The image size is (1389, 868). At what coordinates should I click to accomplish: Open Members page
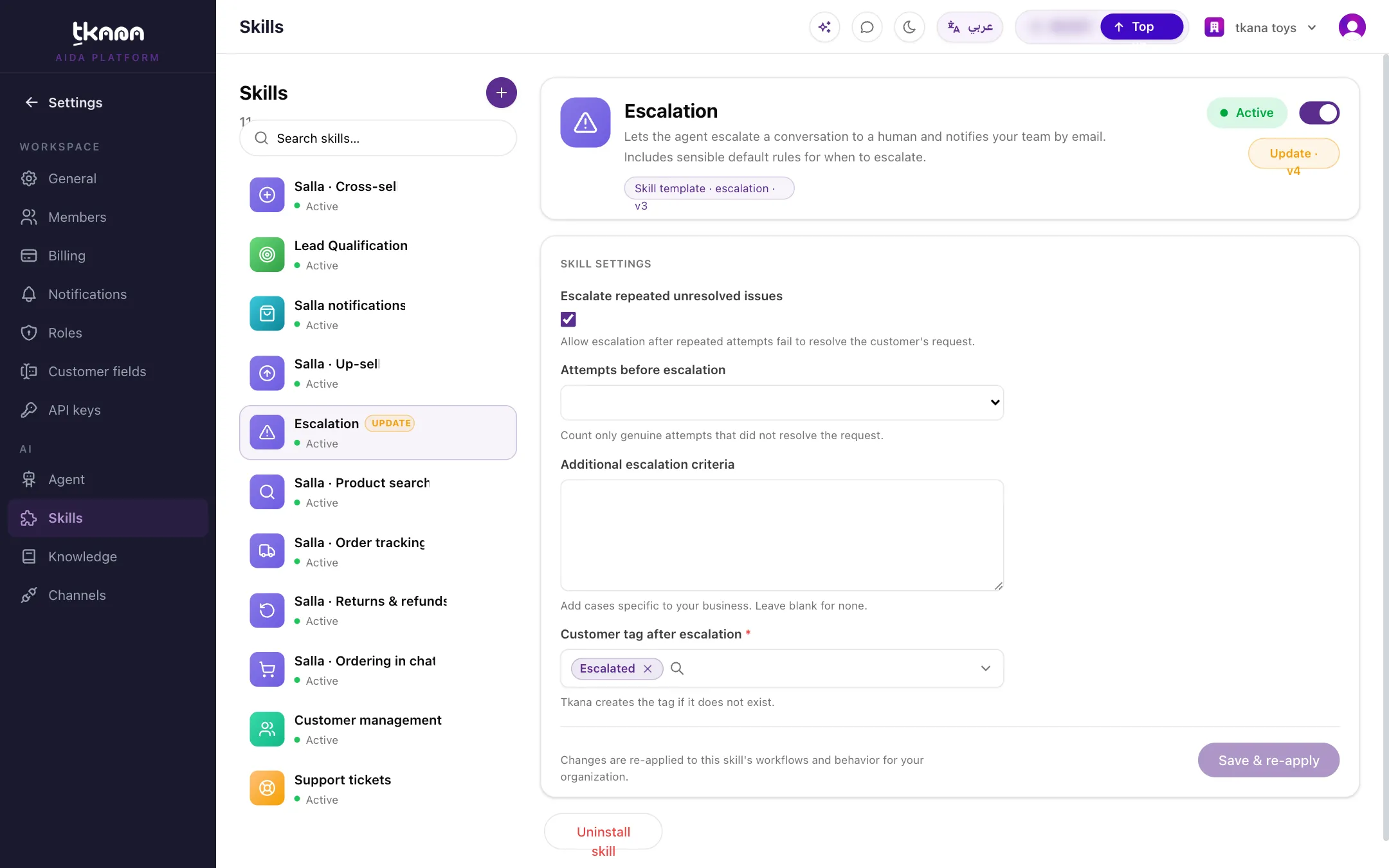click(x=108, y=217)
